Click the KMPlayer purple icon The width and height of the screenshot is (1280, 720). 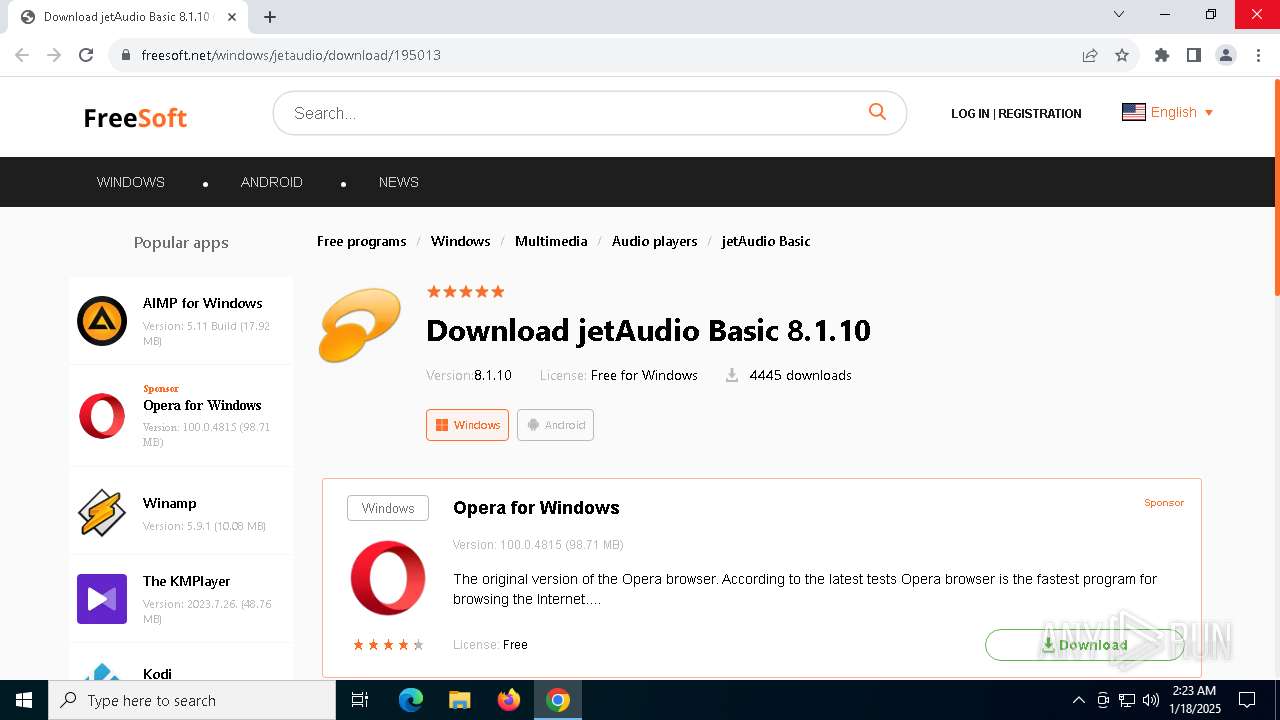click(x=102, y=599)
